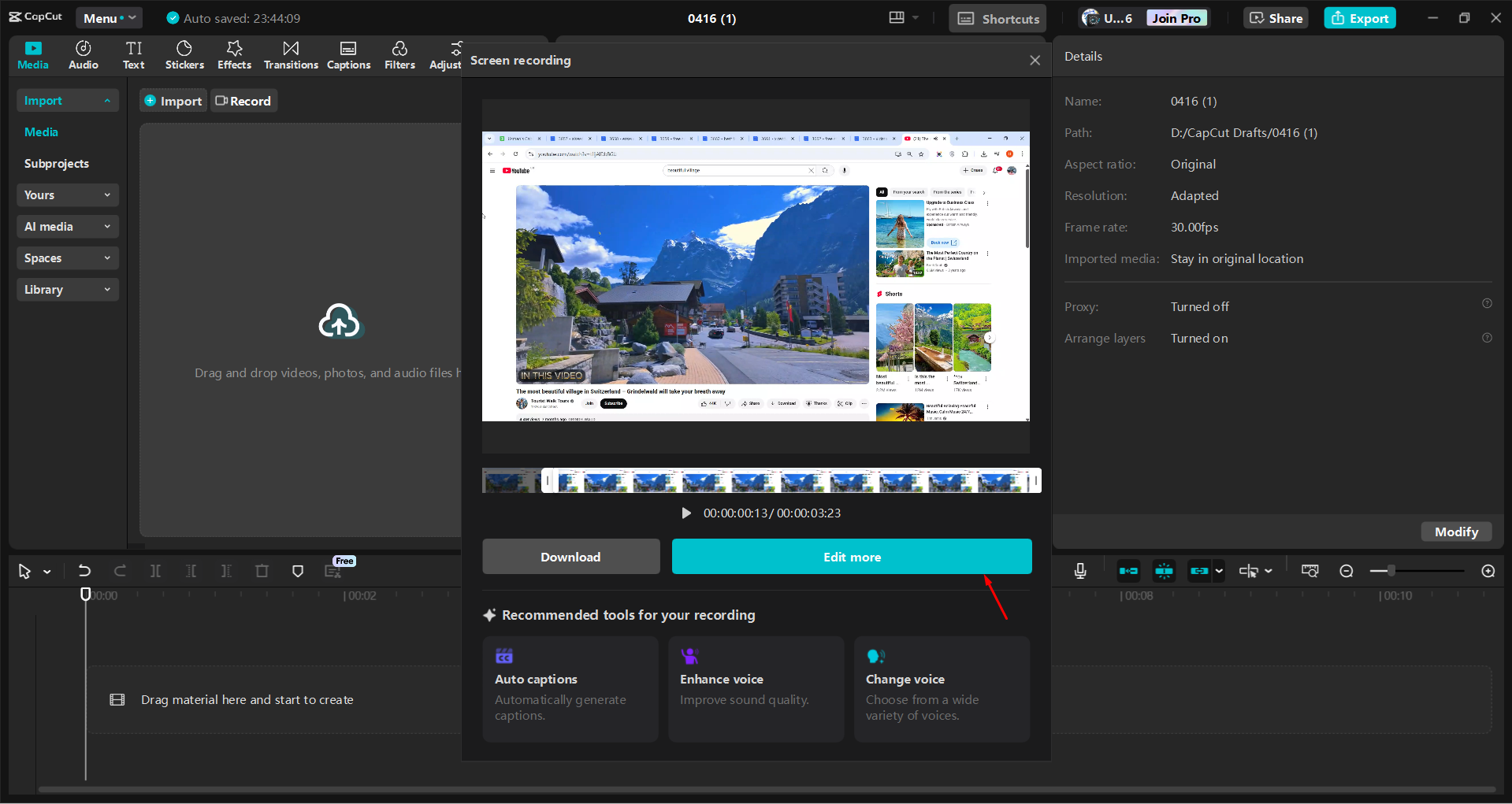The height and width of the screenshot is (804, 1512).
Task: Toggle the snapping magnet icon
Action: point(1164,570)
